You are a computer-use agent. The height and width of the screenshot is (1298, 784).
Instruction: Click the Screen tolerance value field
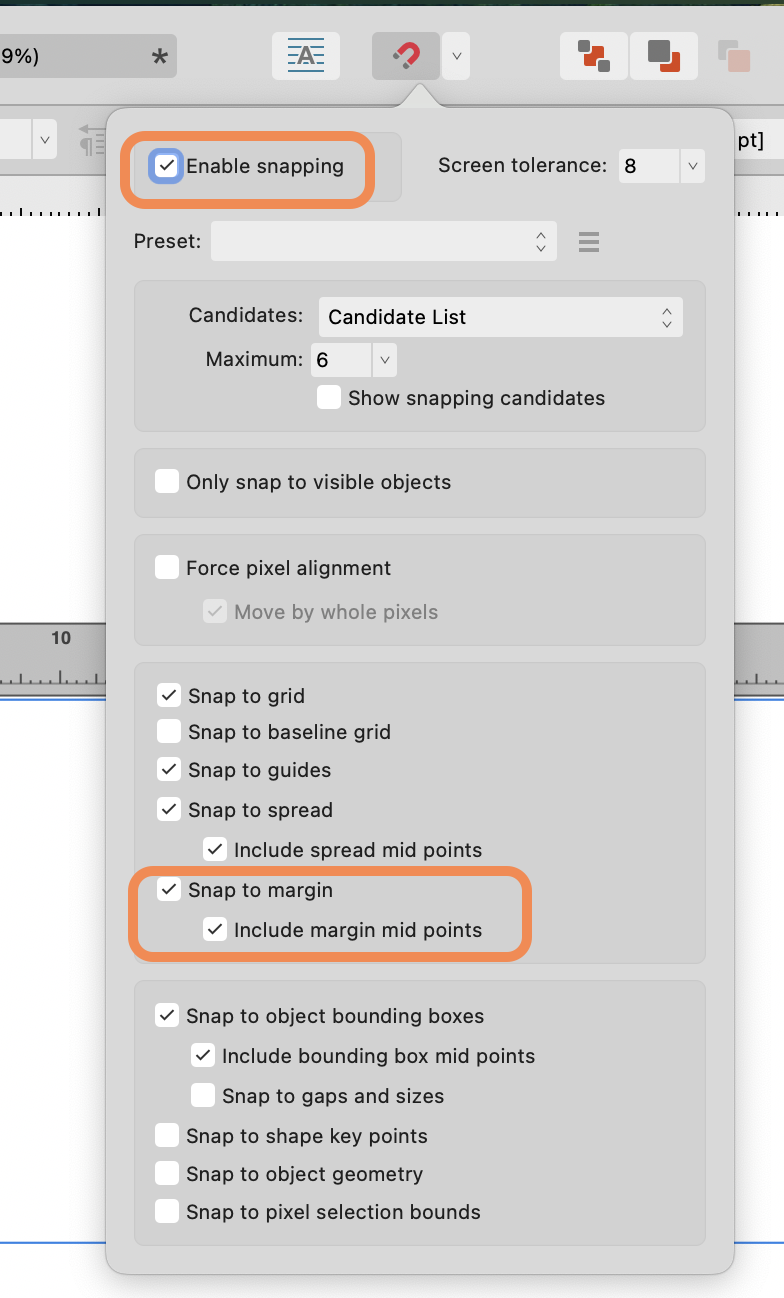[x=649, y=166]
